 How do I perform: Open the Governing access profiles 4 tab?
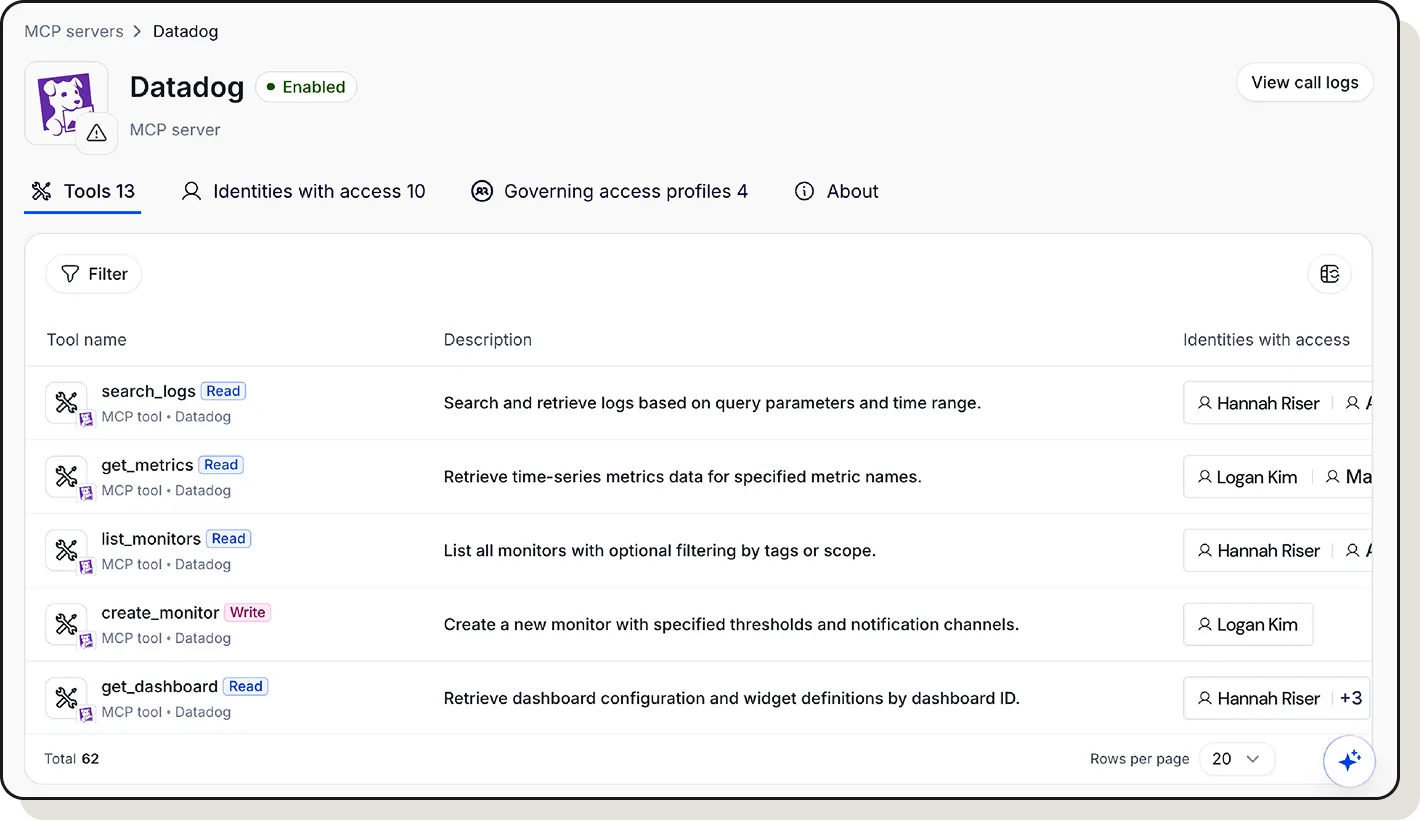tap(609, 191)
